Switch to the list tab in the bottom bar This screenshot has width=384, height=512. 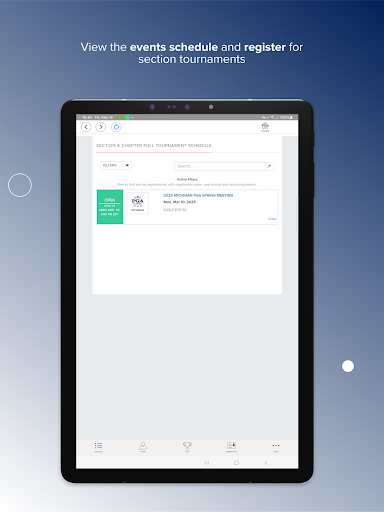tap(98, 447)
